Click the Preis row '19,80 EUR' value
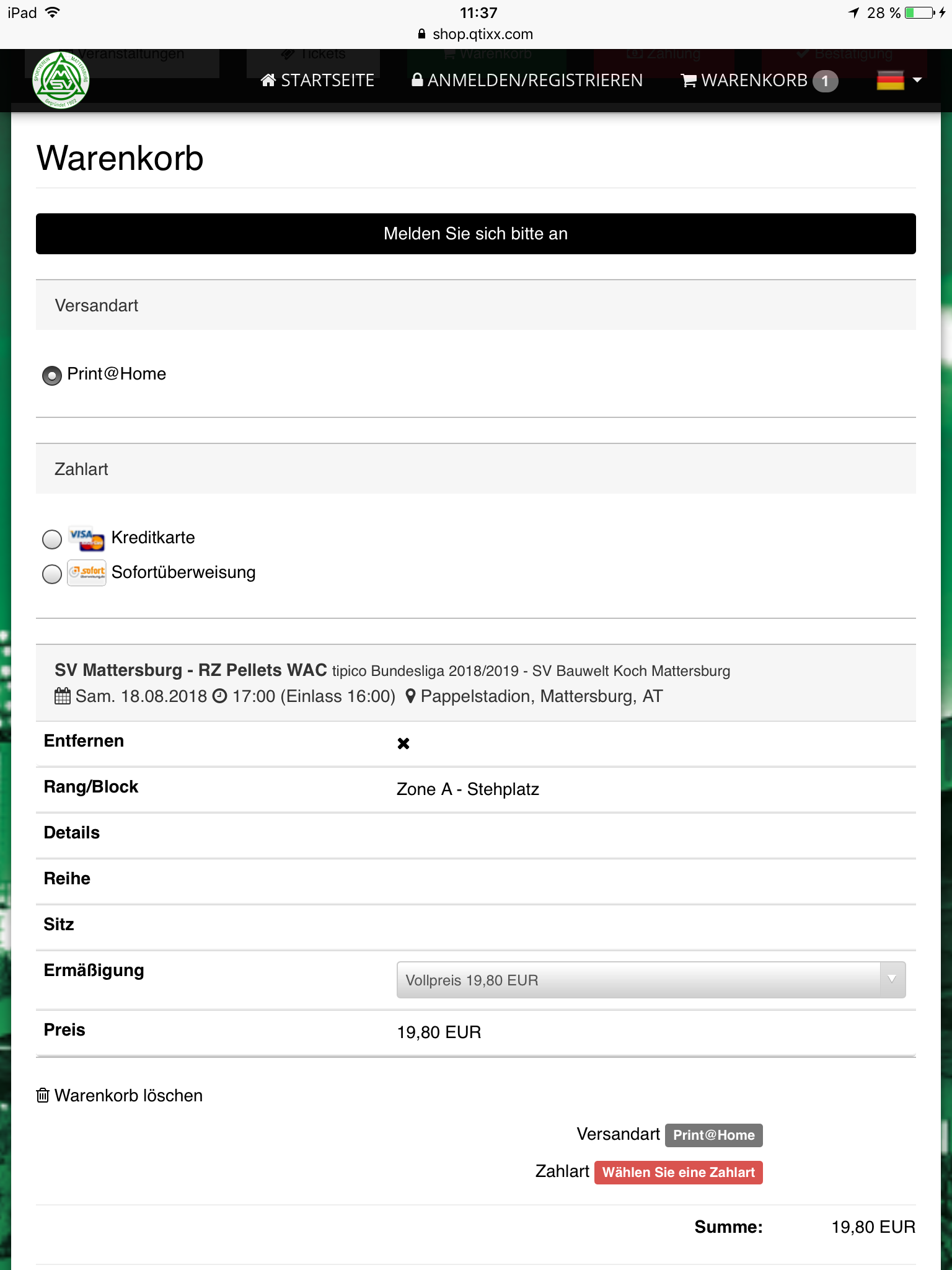This screenshot has height=1270, width=952. [439, 1032]
